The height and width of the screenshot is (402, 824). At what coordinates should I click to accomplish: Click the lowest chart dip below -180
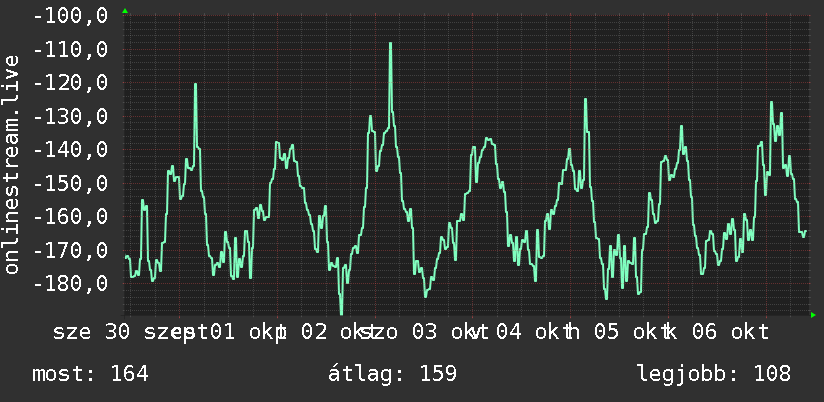(341, 313)
